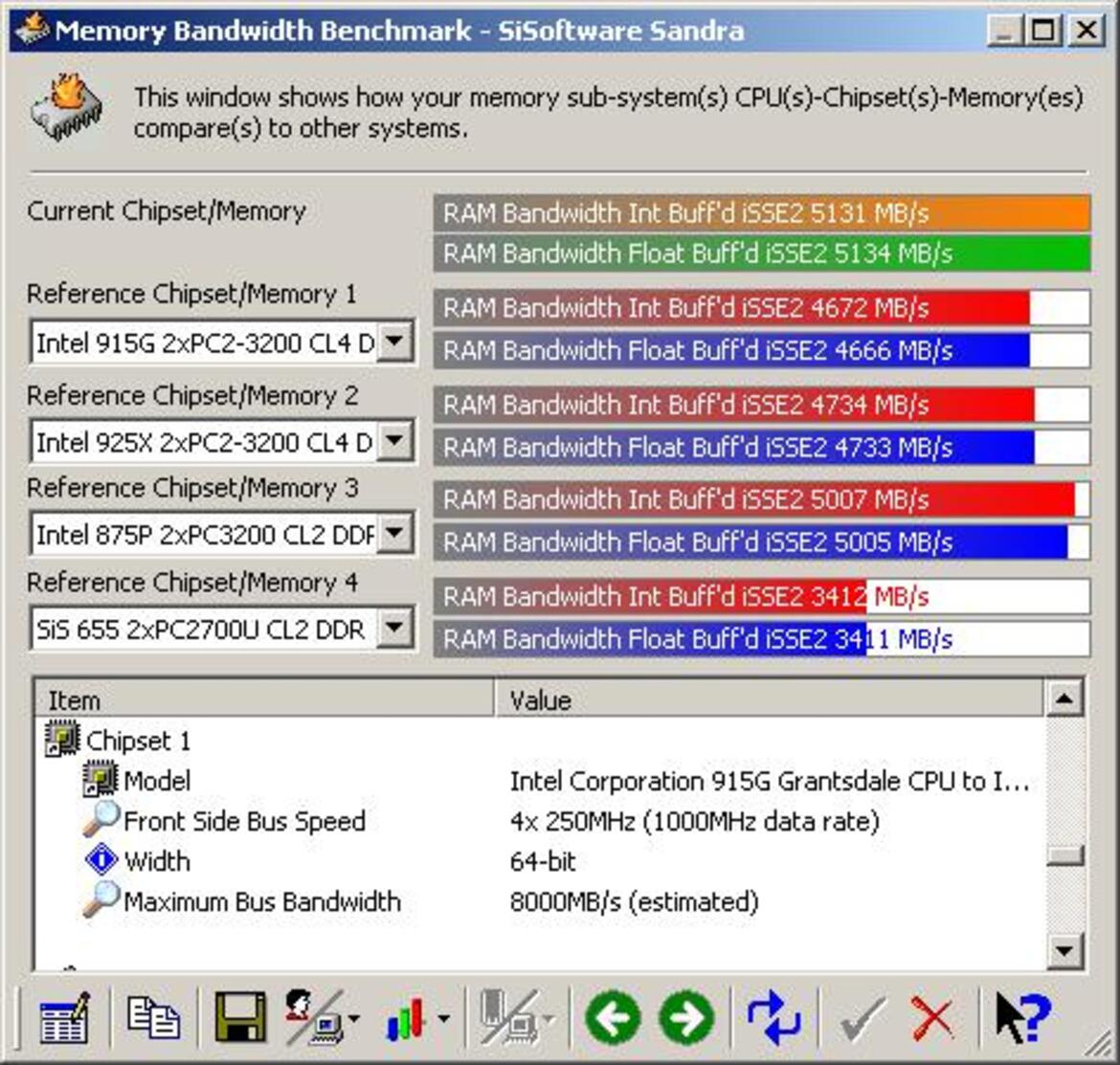Maximize the Sandra benchmark window
1120x1065 pixels.
point(1042,30)
